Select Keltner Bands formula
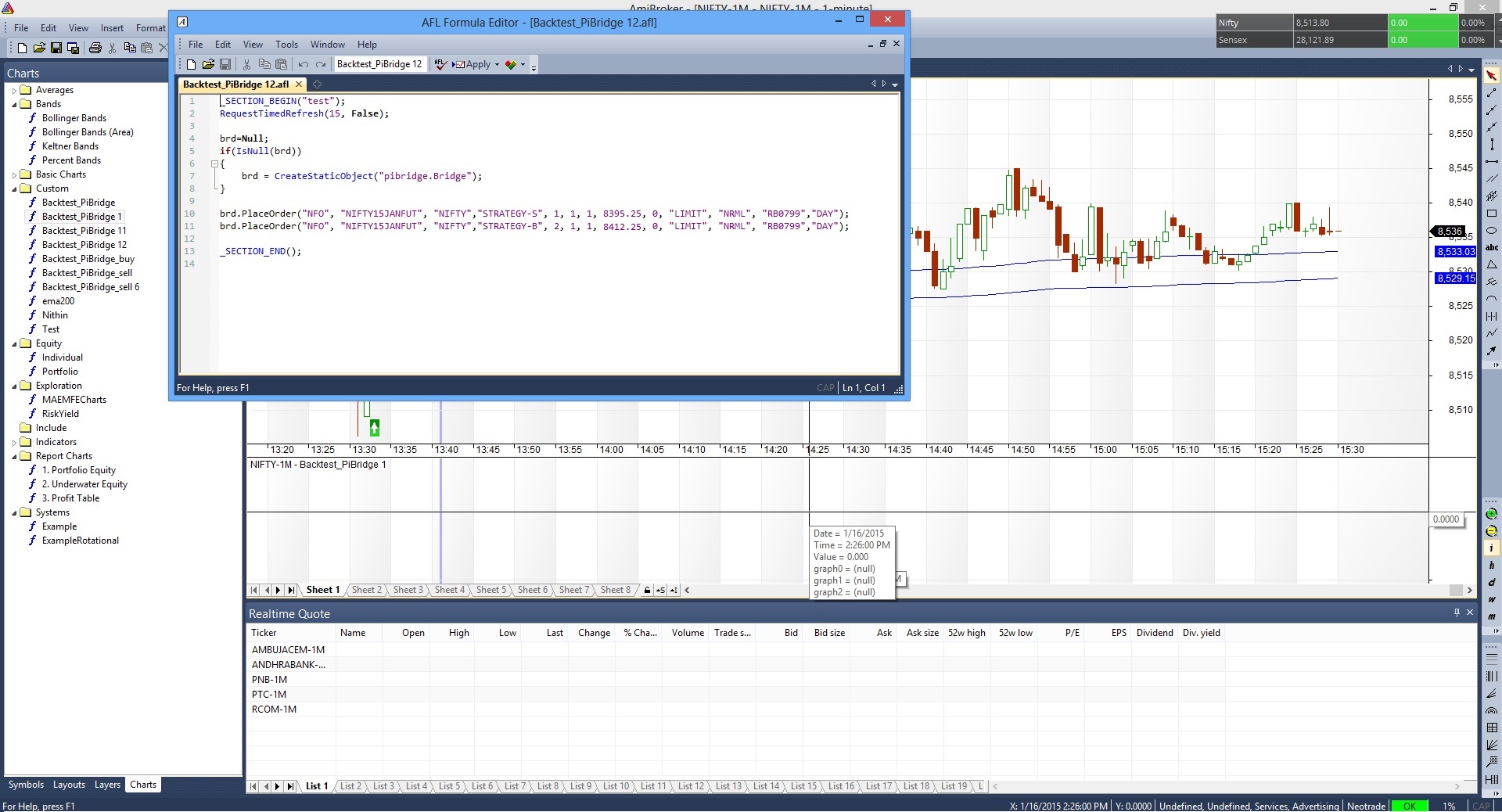Screen dimensions: 1502x812 click(x=70, y=146)
